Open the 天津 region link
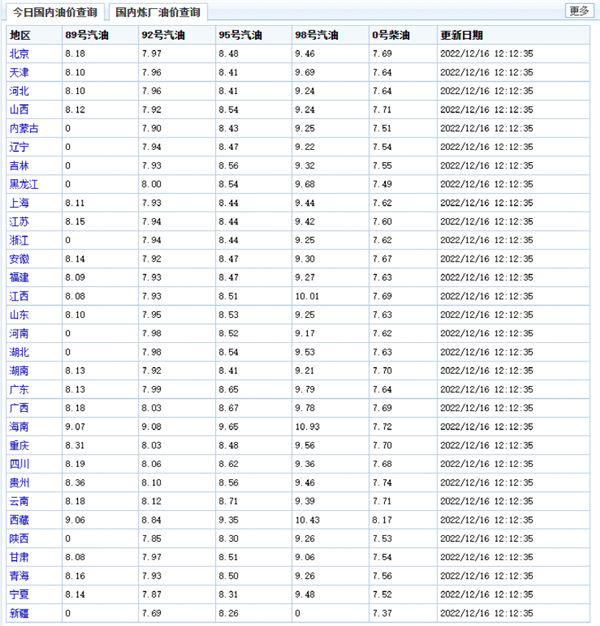 (19, 72)
